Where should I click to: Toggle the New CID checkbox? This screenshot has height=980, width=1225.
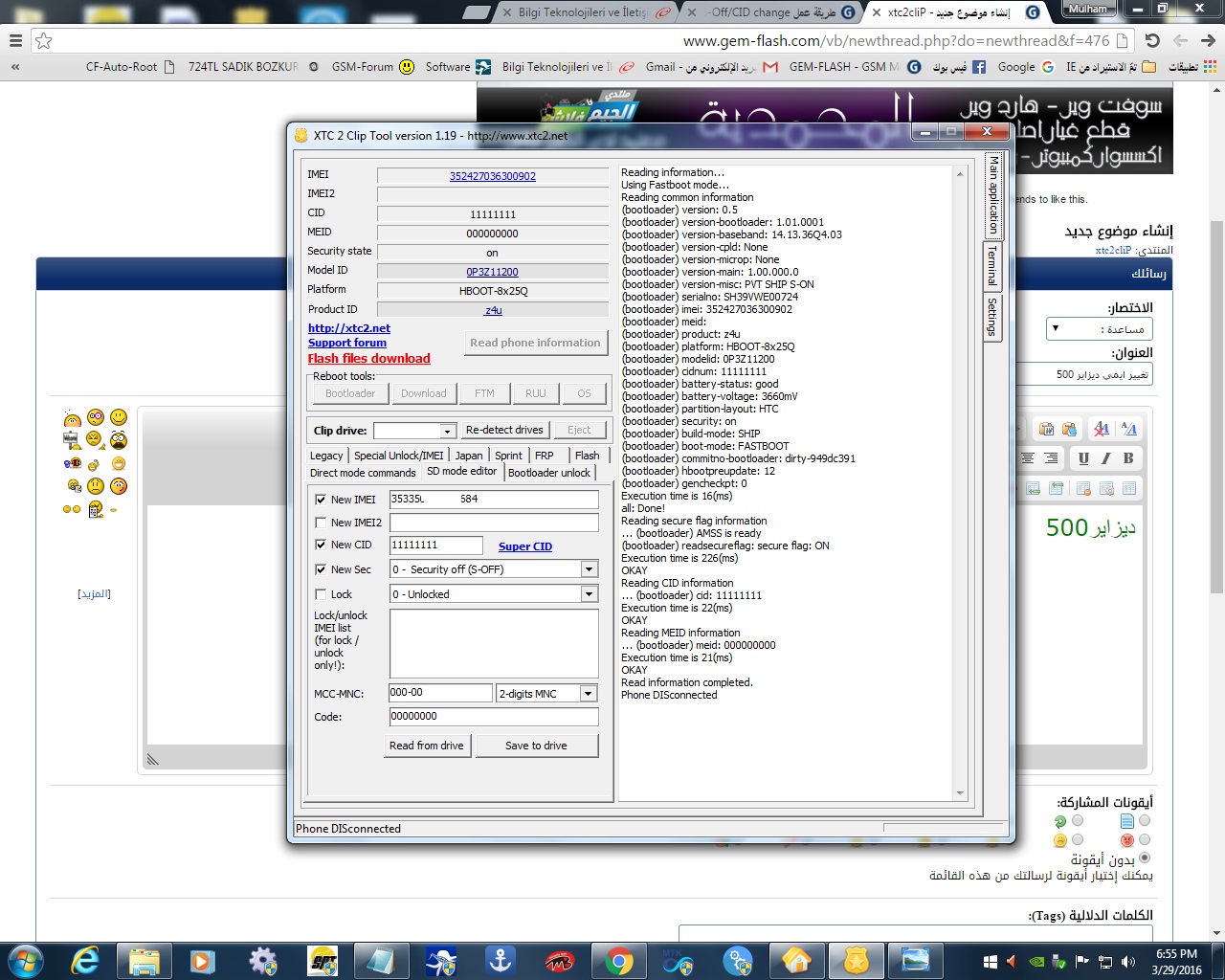click(321, 545)
